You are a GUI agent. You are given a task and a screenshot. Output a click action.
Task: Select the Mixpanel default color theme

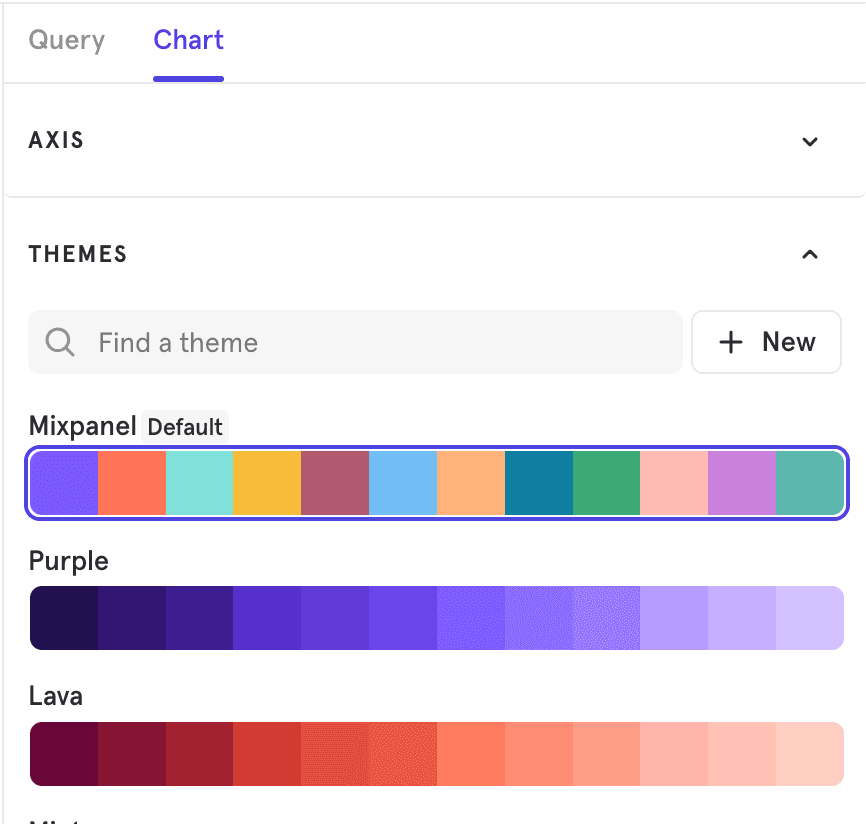pyautogui.click(x=435, y=483)
